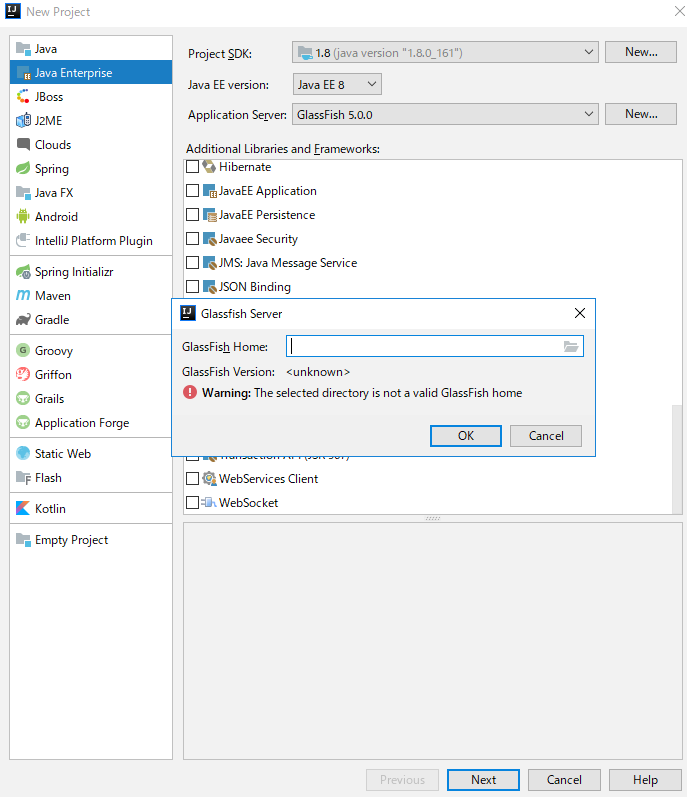Open the Project SDK dropdown
The height and width of the screenshot is (797, 687).
(445, 52)
